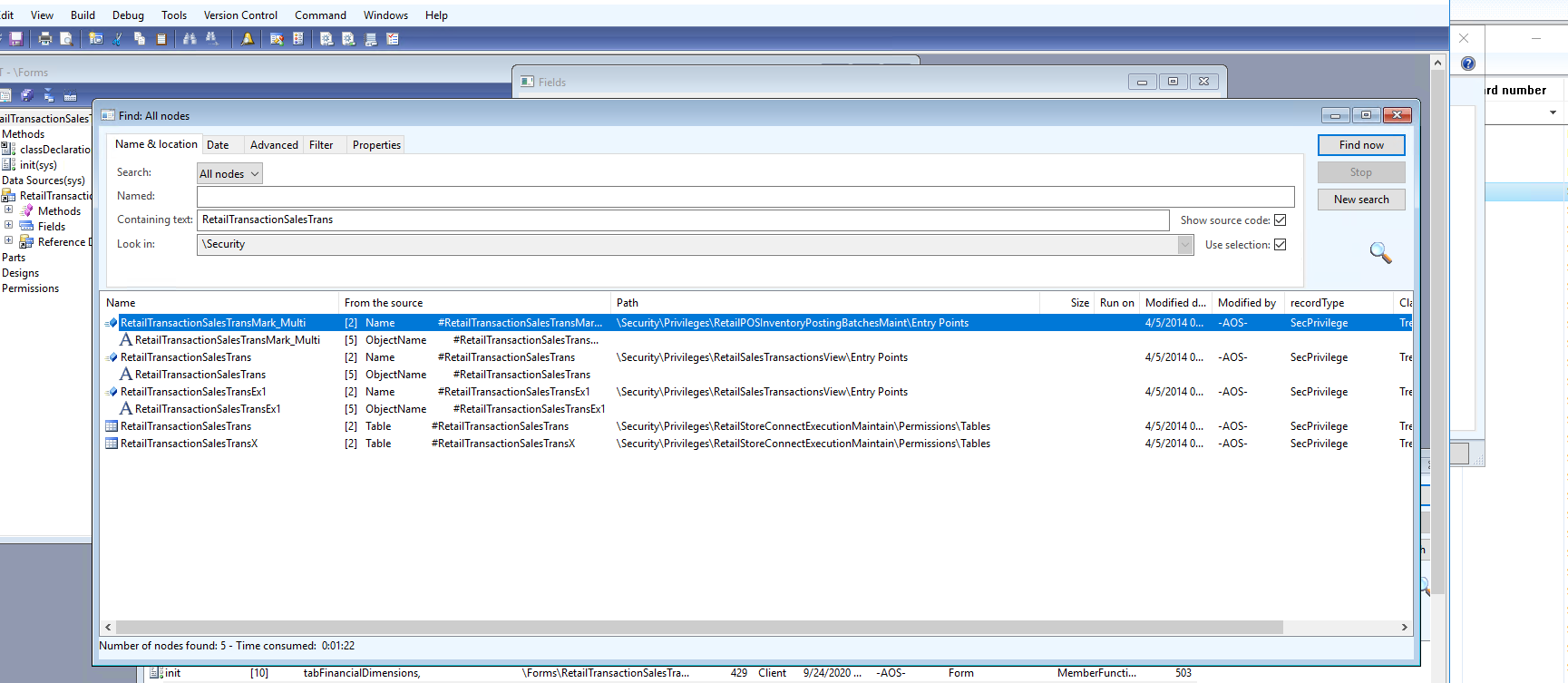Click the blue help question mark icon
1568x683 pixels.
(x=1468, y=63)
